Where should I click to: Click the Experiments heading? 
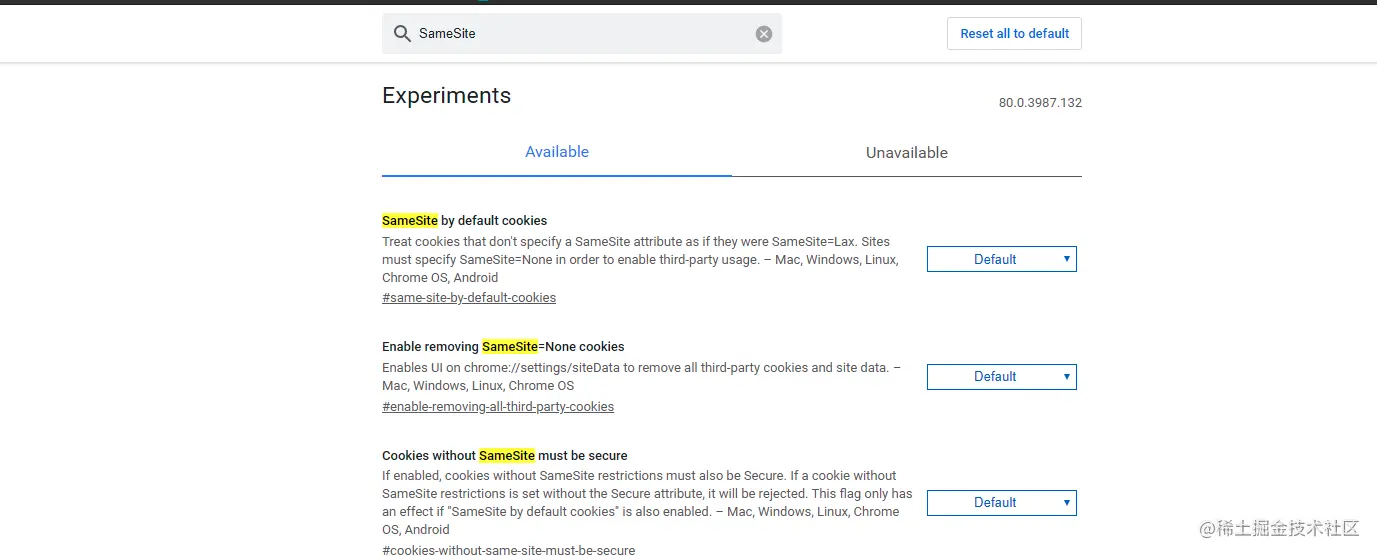[447, 96]
